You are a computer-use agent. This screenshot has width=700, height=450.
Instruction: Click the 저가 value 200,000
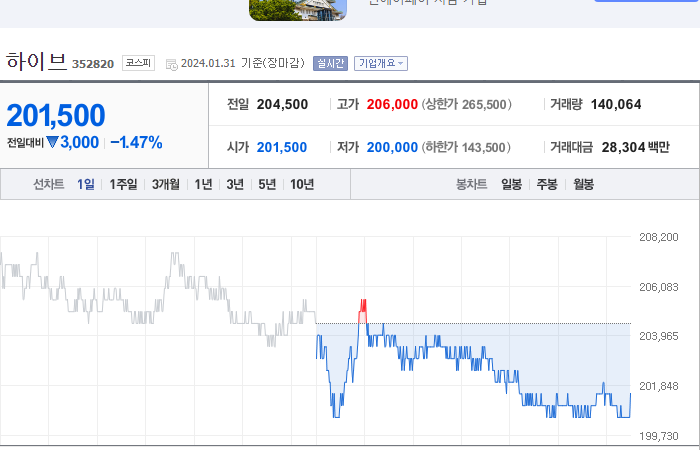[392, 147]
